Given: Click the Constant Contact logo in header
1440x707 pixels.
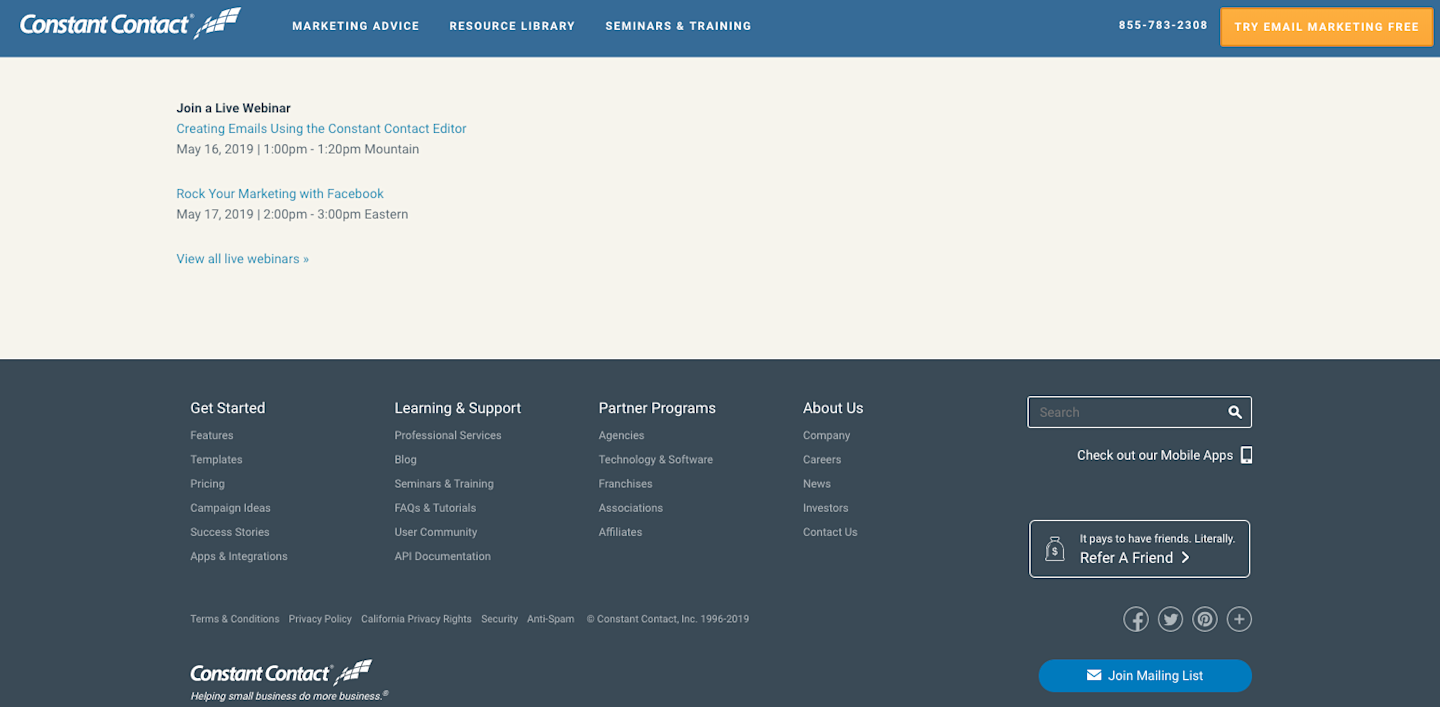Looking at the screenshot, I should pos(130,23).
